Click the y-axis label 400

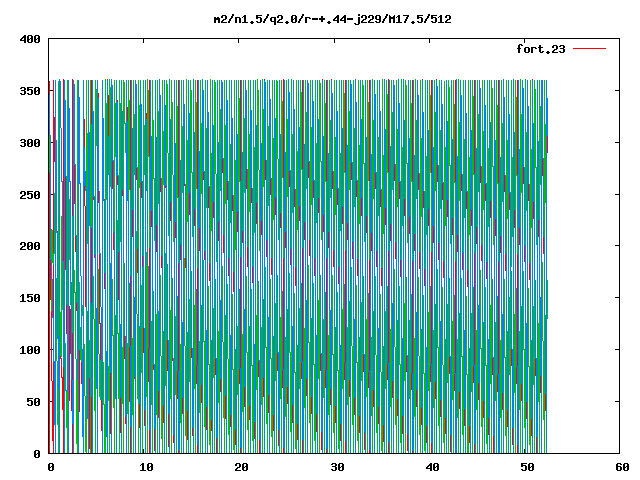30,39
